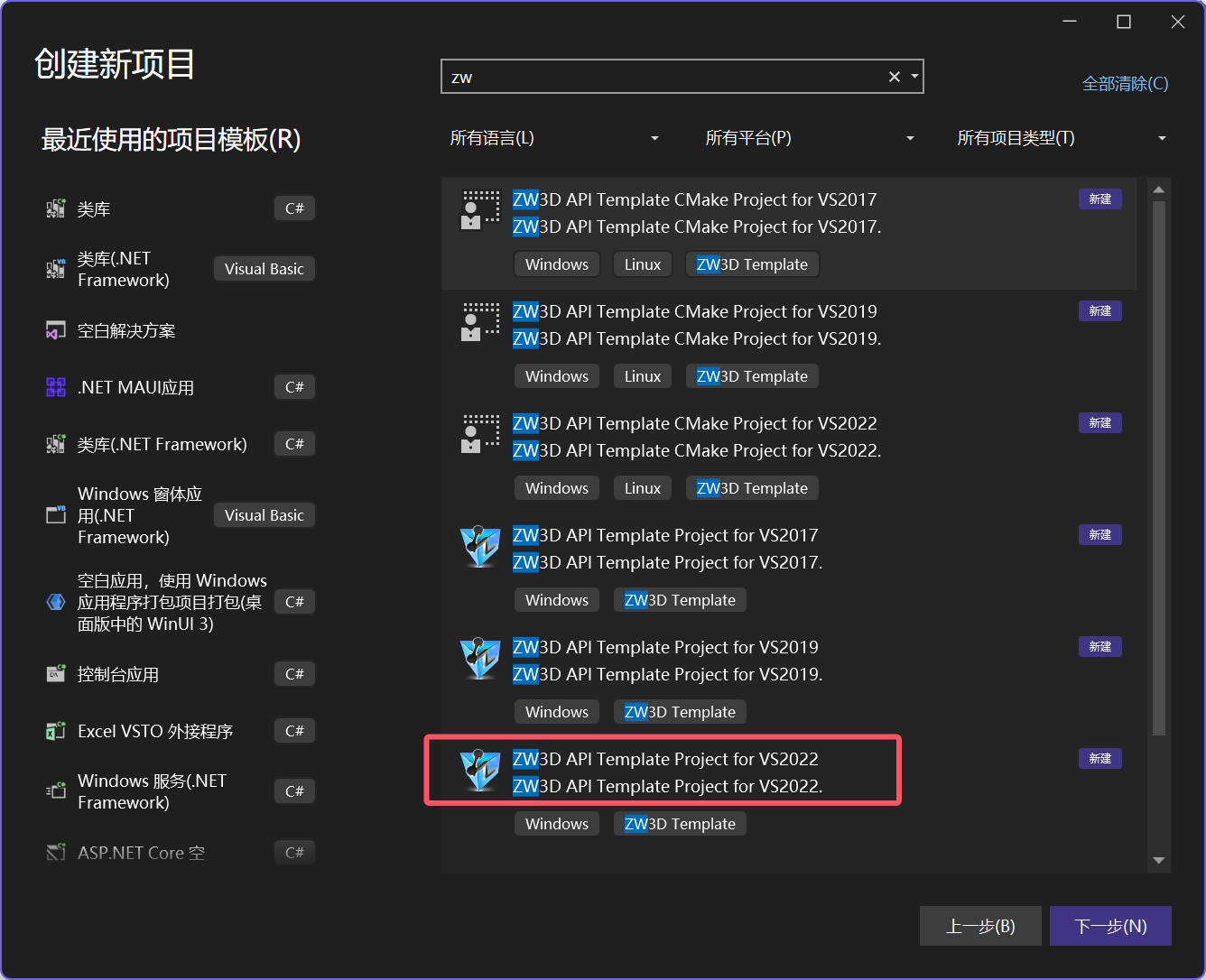Click the template list scroll-up arrow
Image resolution: width=1206 pixels, height=980 pixels.
pyautogui.click(x=1159, y=190)
